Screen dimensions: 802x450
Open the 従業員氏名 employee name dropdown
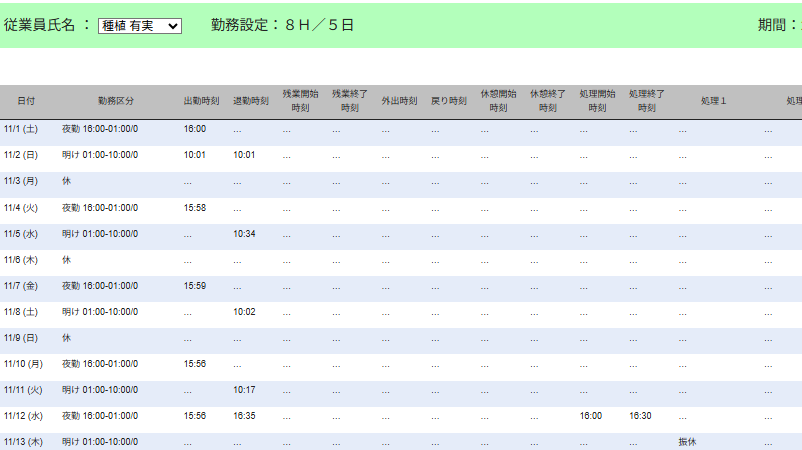click(140, 26)
